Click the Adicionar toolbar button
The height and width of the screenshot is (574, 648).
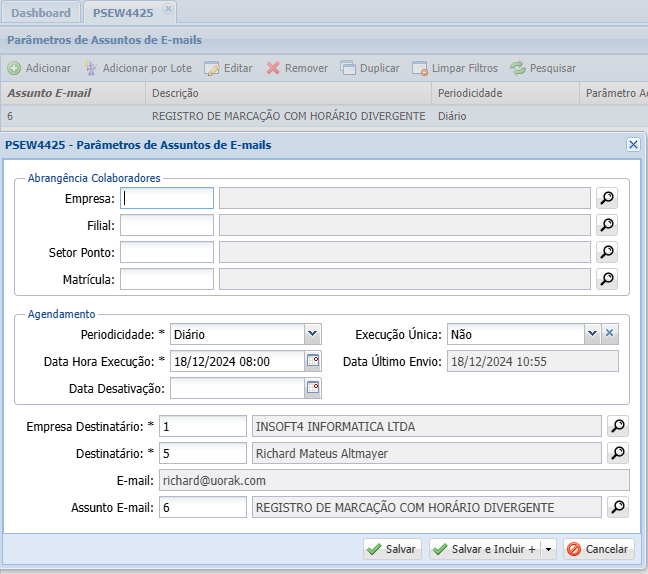click(39, 68)
